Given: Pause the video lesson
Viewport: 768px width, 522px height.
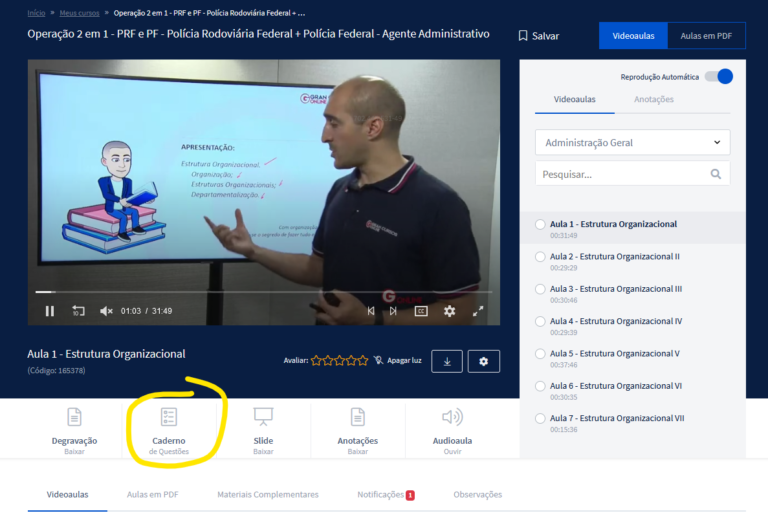Looking at the screenshot, I should point(49,311).
